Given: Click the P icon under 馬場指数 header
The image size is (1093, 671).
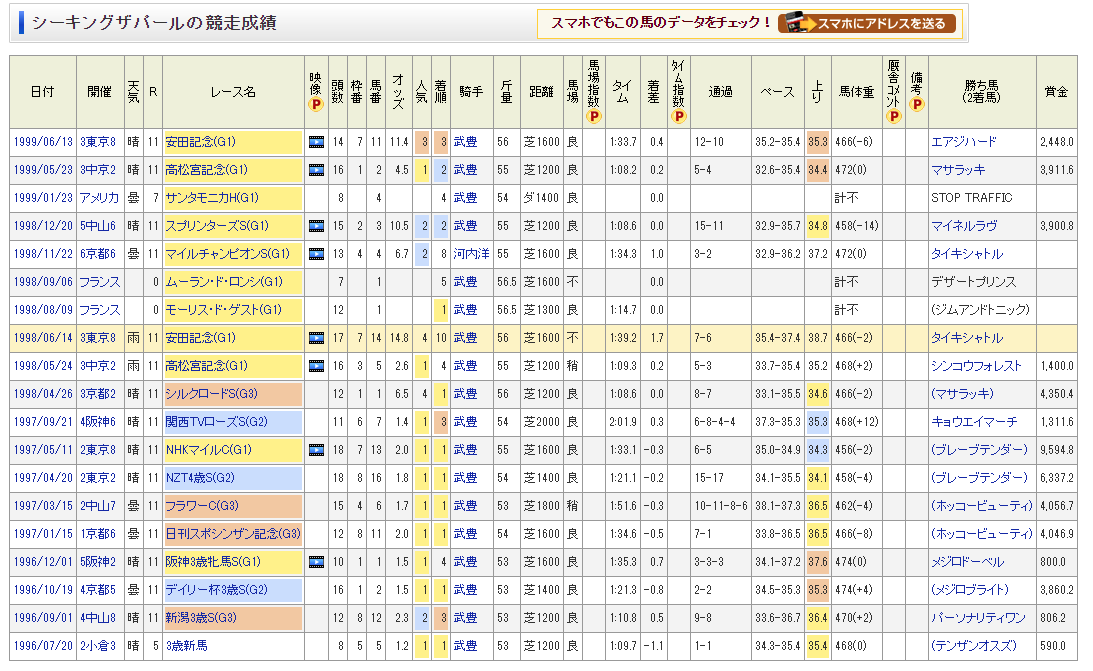Looking at the screenshot, I should pyautogui.click(x=593, y=116).
